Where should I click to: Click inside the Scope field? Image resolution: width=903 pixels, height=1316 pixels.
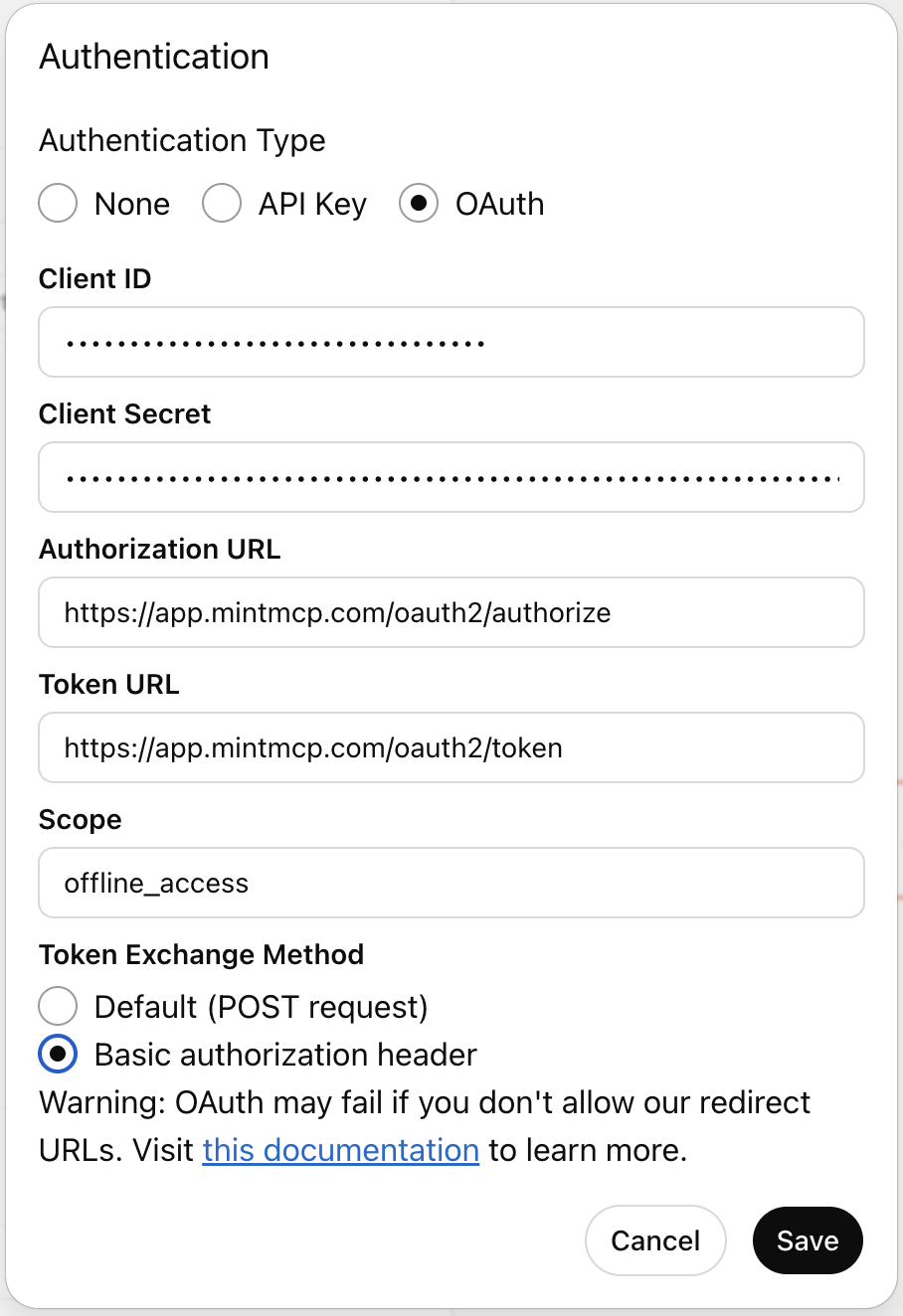451,883
